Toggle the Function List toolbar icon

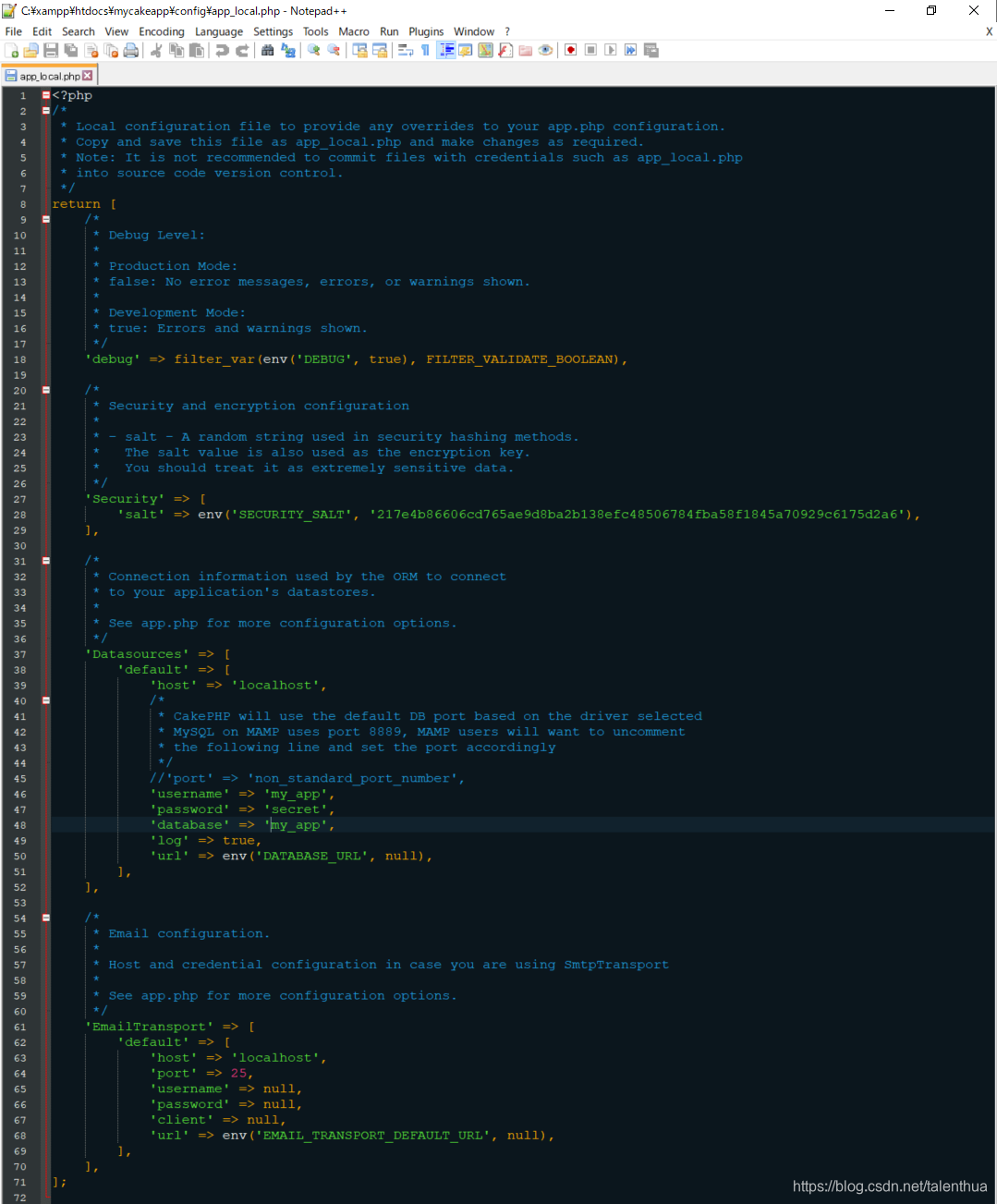505,50
